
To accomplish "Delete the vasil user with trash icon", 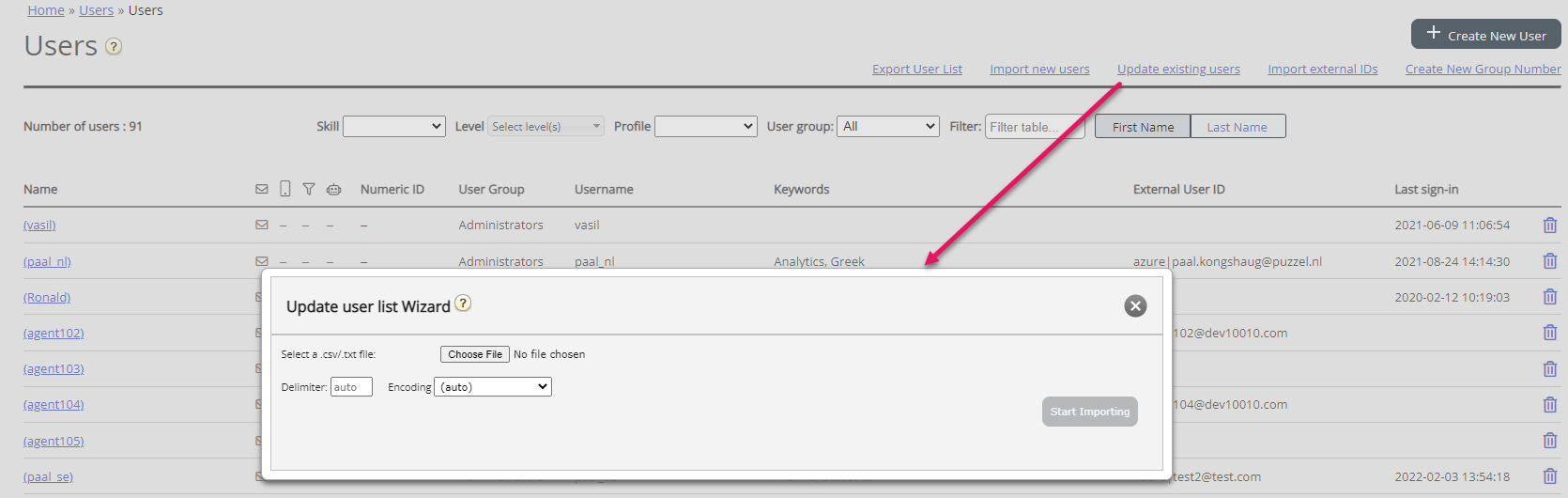I will tap(1549, 226).
